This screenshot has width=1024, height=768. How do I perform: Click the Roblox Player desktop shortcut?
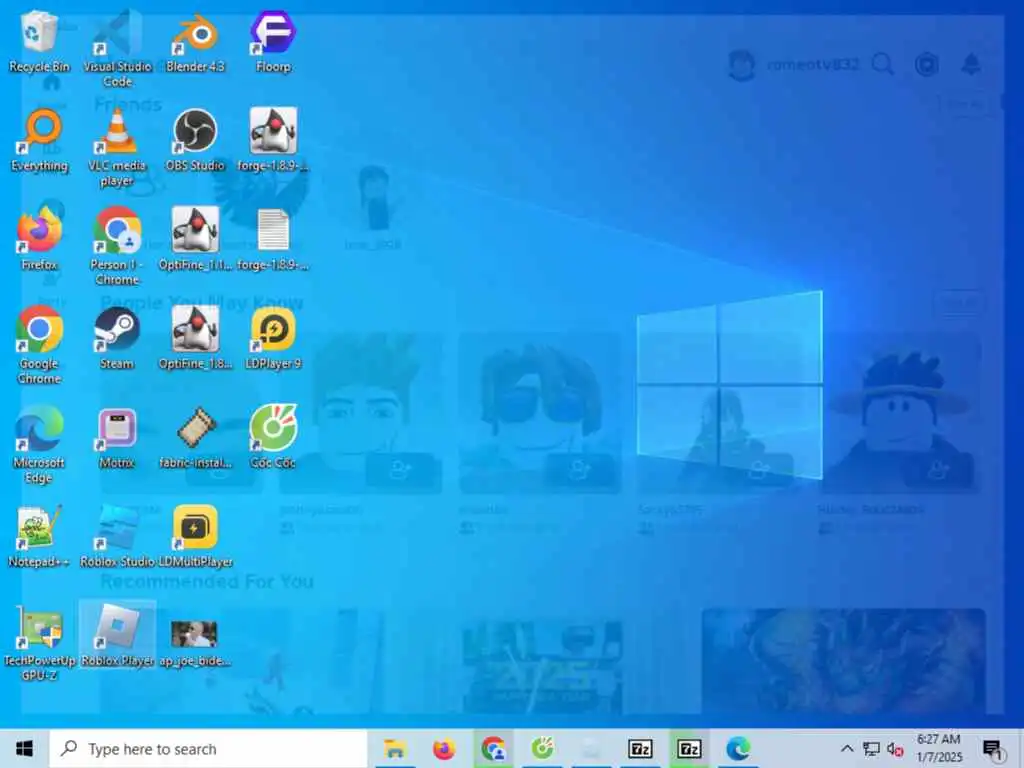point(118,635)
